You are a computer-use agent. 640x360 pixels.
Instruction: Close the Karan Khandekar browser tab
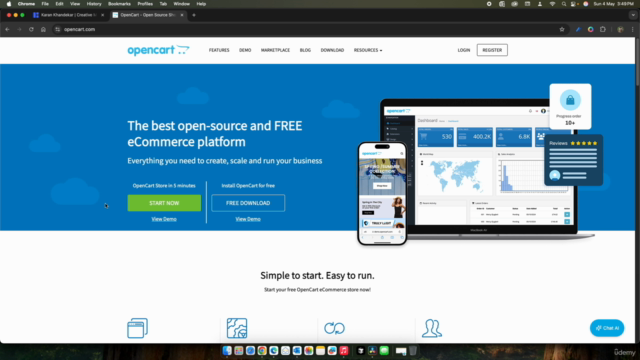(x=102, y=15)
